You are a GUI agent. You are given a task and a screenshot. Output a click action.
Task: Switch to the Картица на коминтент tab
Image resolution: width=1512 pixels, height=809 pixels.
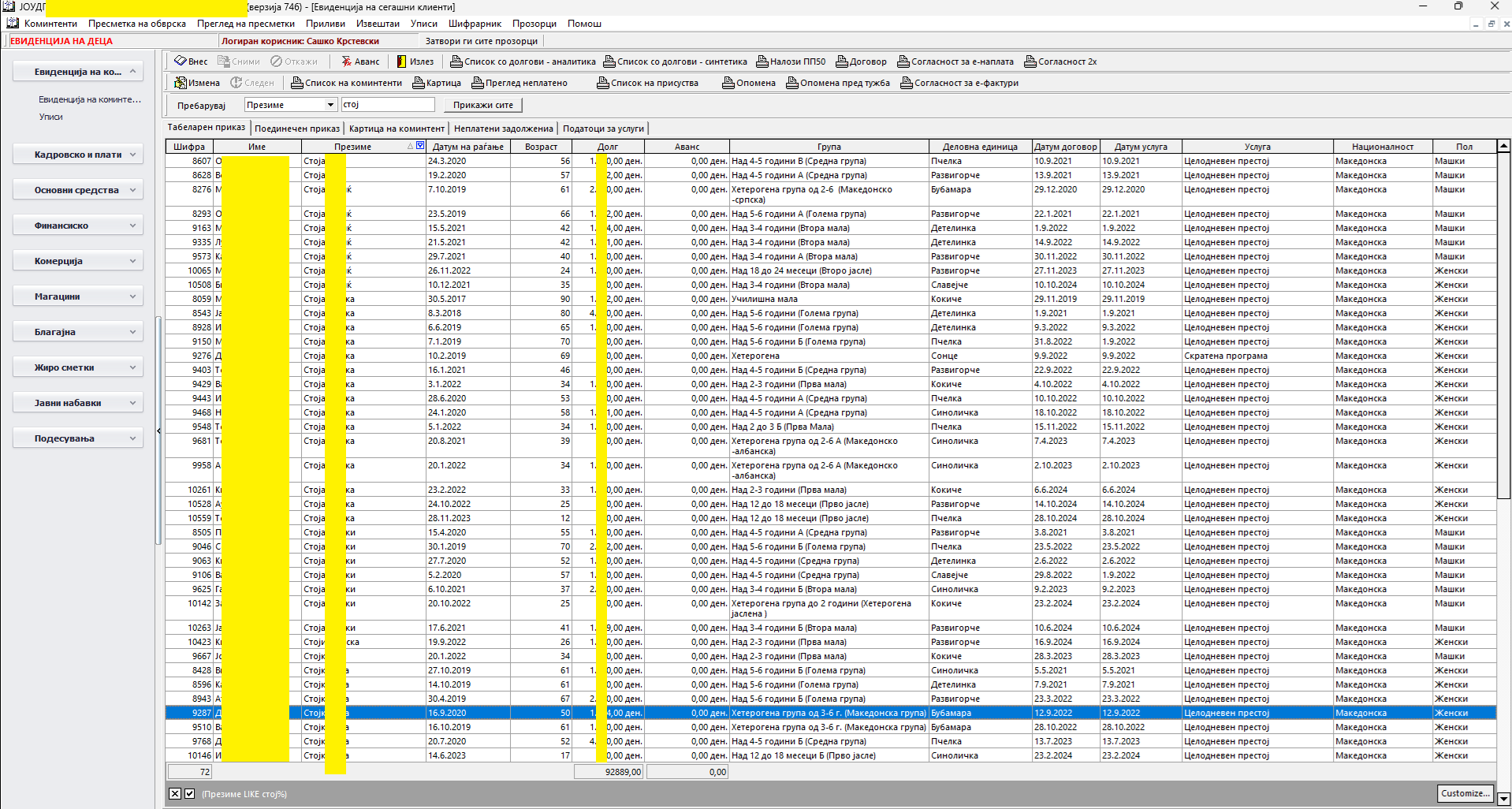[397, 129]
